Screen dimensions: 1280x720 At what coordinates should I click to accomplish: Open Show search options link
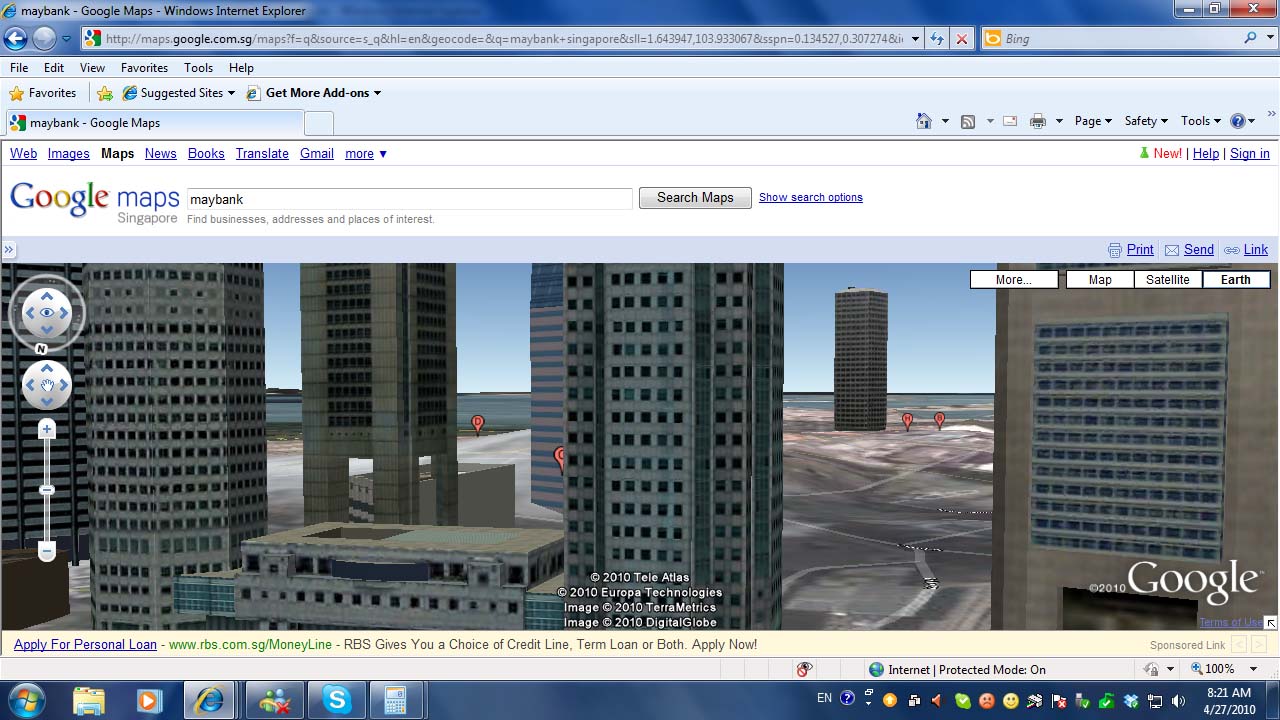pyautogui.click(x=811, y=197)
